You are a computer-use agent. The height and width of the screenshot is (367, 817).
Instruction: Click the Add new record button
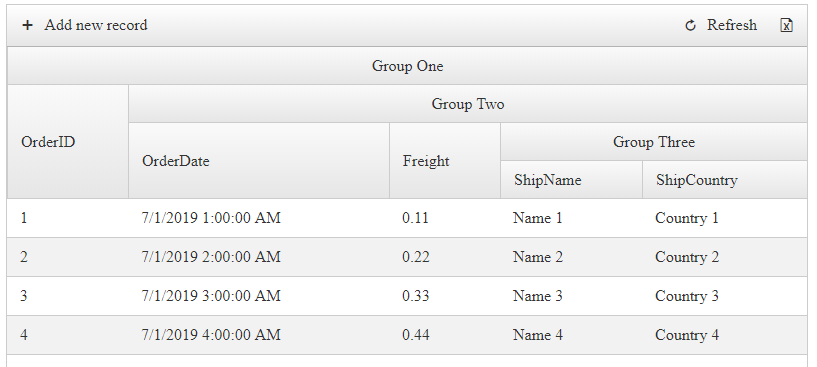pyautogui.click(x=85, y=25)
